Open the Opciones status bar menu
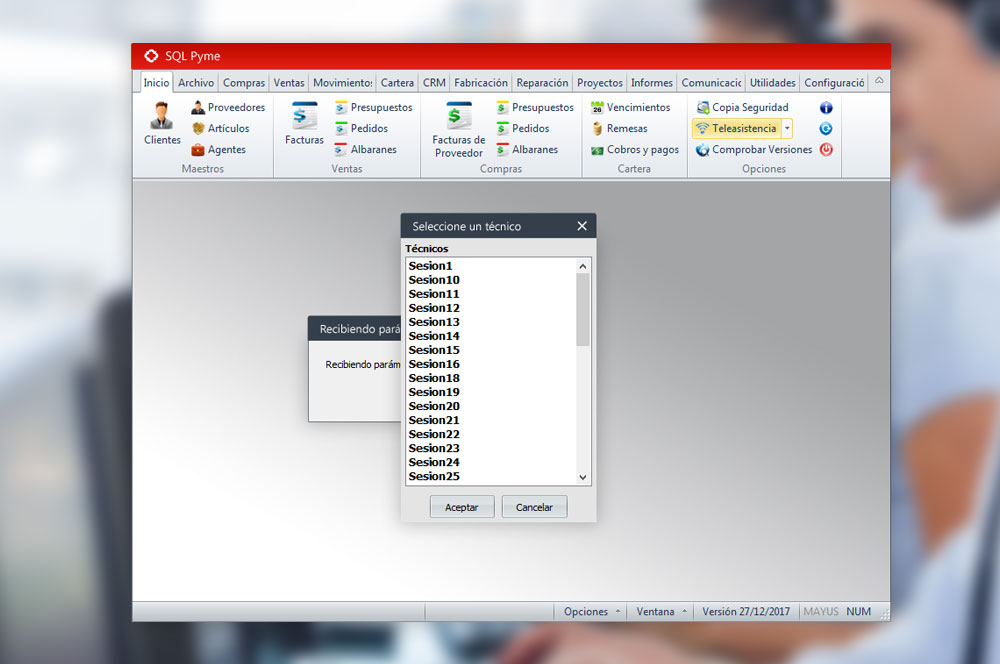1000x664 pixels. pyautogui.click(x=592, y=611)
